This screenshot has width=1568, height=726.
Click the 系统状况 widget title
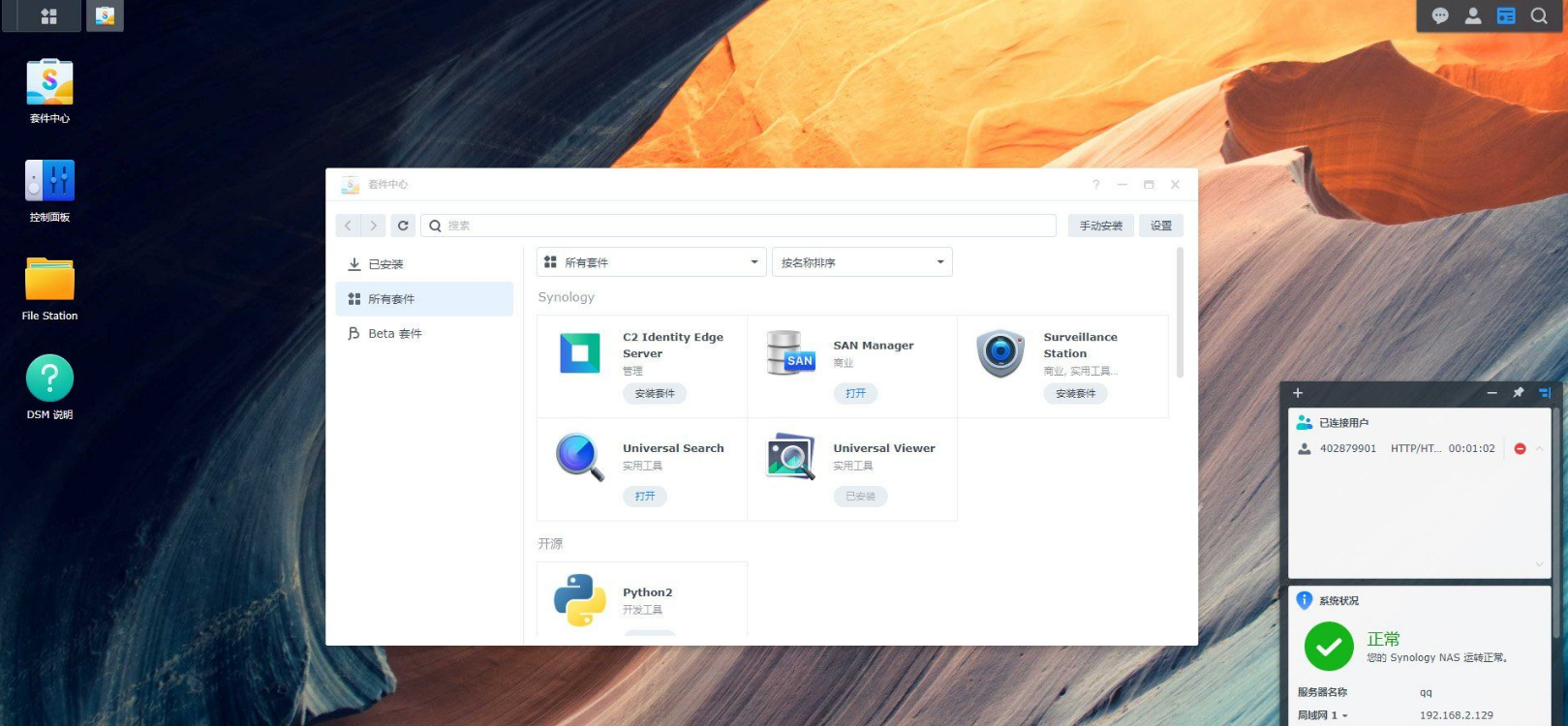coord(1338,601)
